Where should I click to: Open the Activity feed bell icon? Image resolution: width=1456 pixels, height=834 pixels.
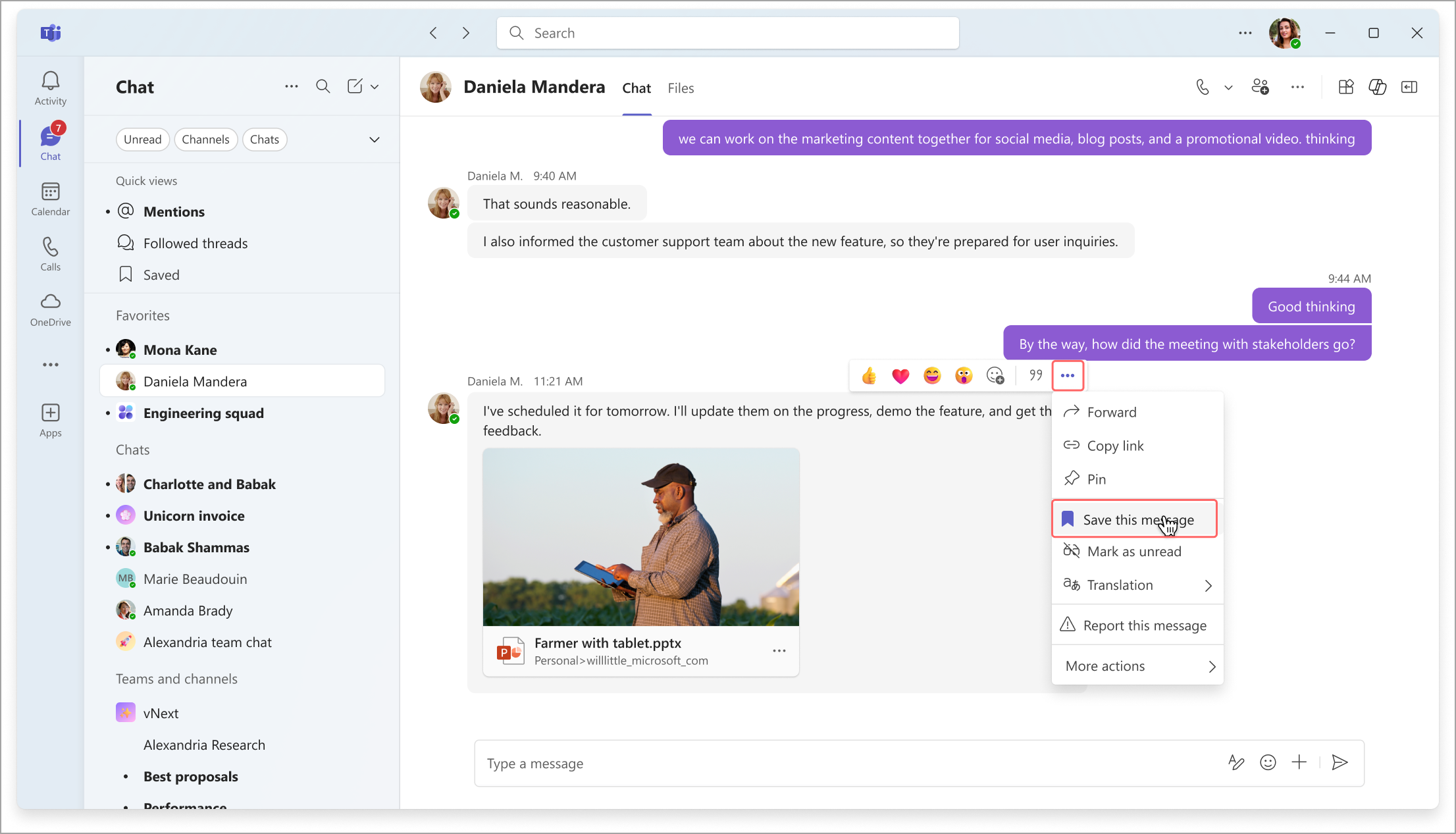(51, 82)
